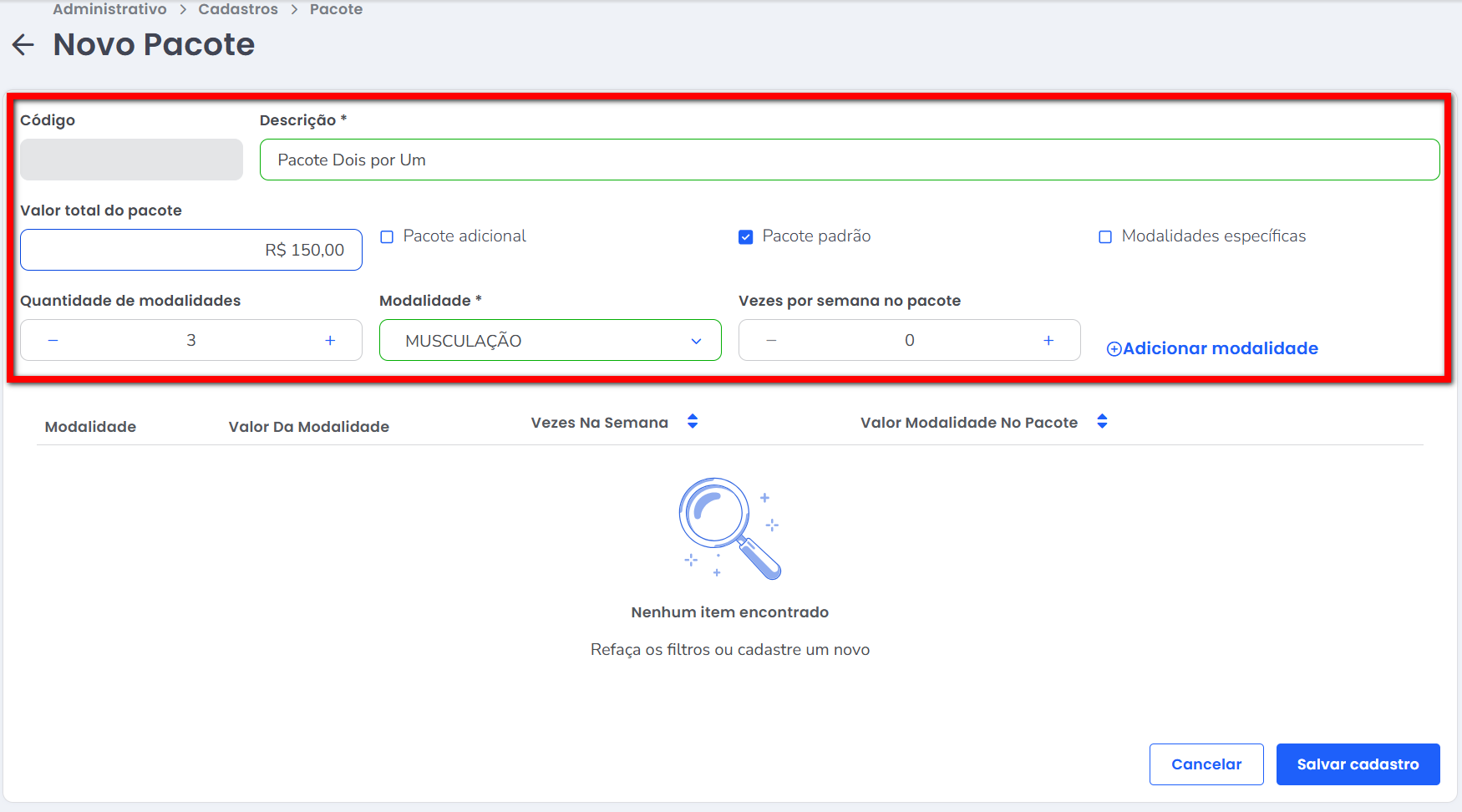
Task: Click the Valor total do pacote field
Action: click(x=191, y=250)
